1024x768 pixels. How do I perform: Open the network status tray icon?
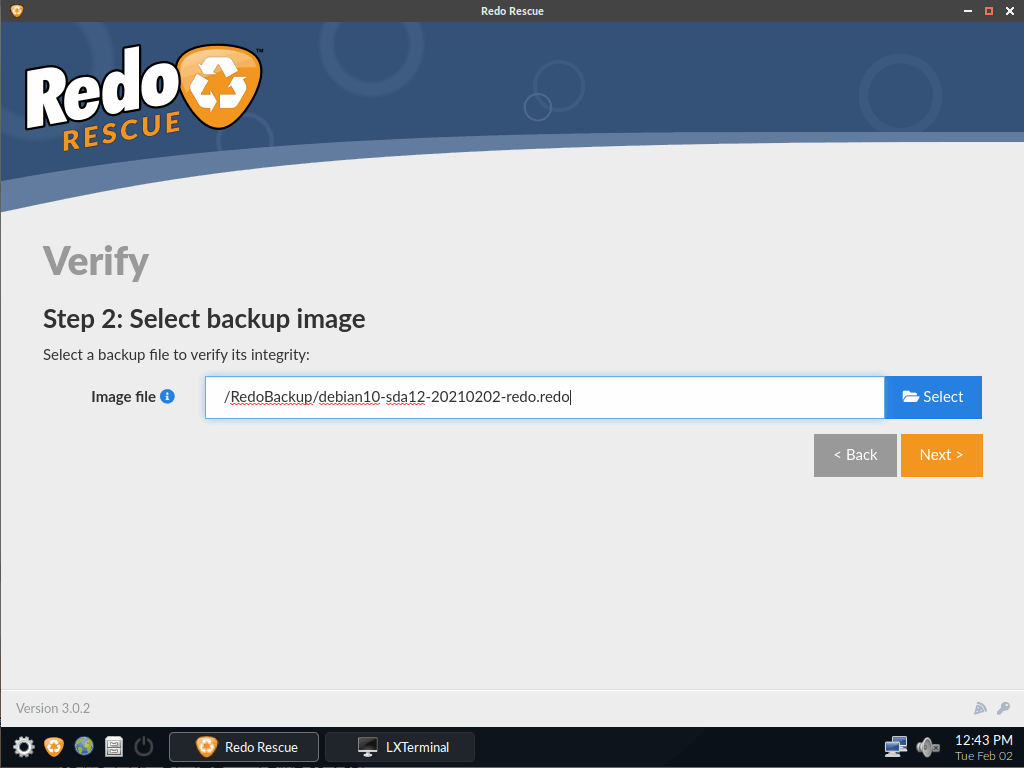pyautogui.click(x=895, y=746)
